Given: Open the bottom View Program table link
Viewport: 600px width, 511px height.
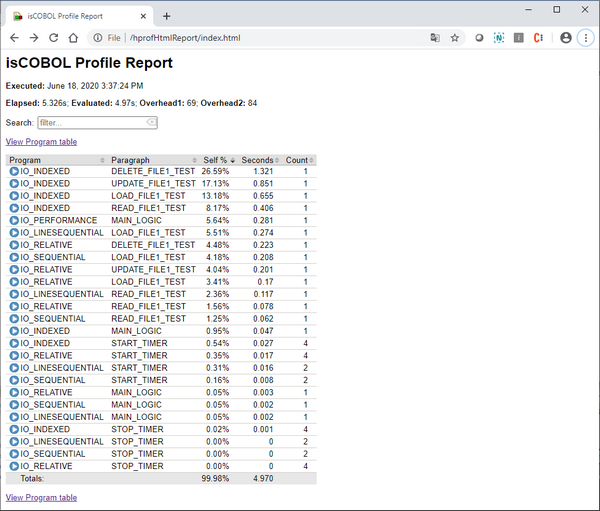Looking at the screenshot, I should tap(41, 498).
